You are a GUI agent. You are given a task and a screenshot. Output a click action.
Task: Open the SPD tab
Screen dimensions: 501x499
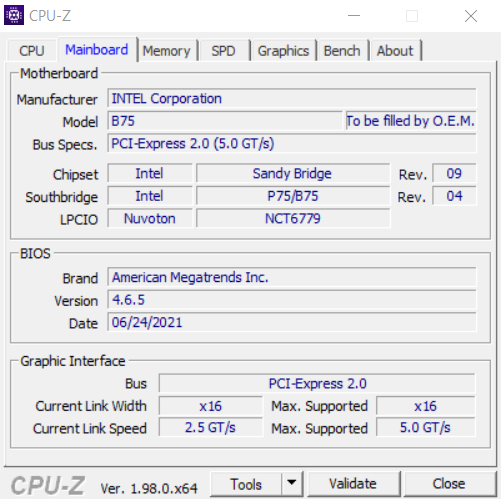pyautogui.click(x=223, y=51)
